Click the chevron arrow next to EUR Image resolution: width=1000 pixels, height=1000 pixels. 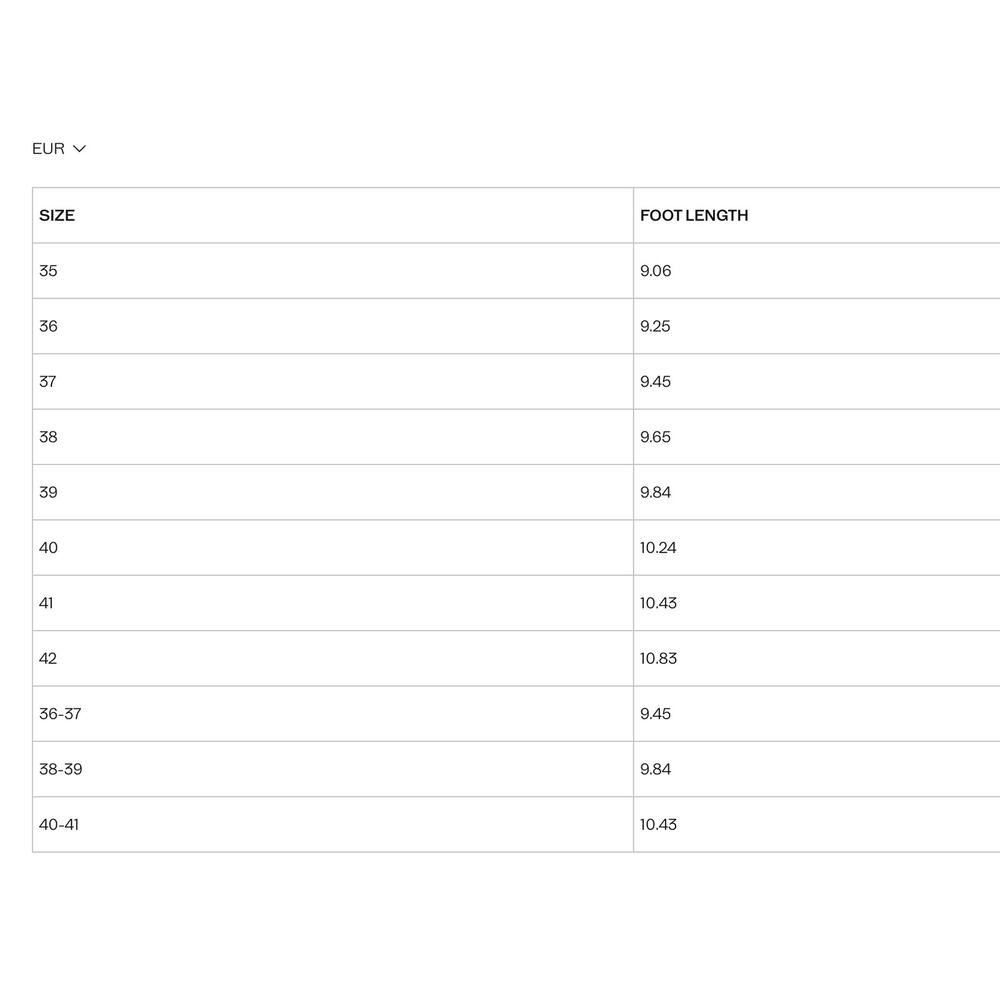pyautogui.click(x=79, y=149)
